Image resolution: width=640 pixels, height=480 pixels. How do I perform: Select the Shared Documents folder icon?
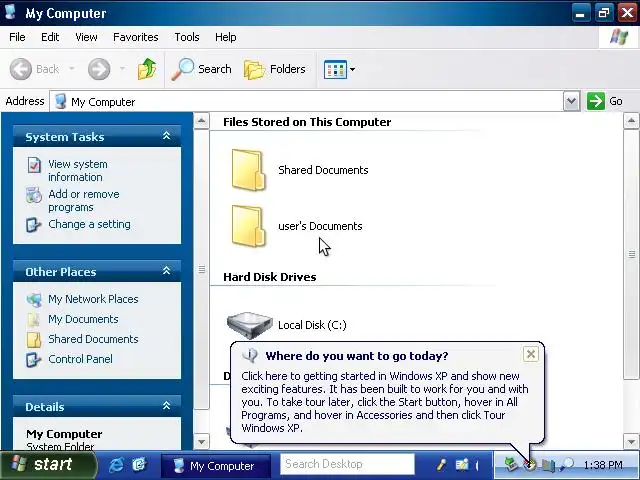[x=248, y=170]
